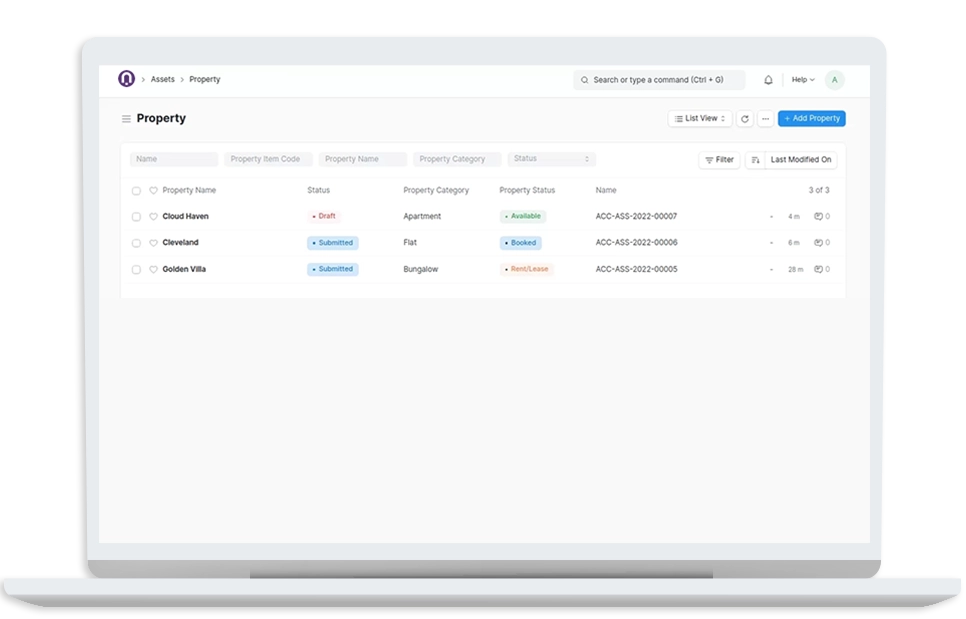Go to Assets in breadcrumb

click(x=162, y=79)
